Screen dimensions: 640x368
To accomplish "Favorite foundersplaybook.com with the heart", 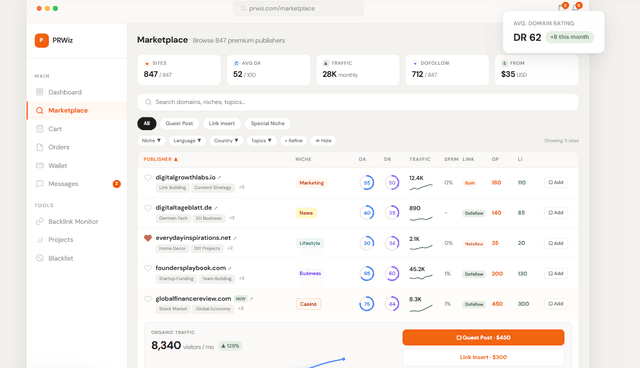I will click(x=148, y=268).
